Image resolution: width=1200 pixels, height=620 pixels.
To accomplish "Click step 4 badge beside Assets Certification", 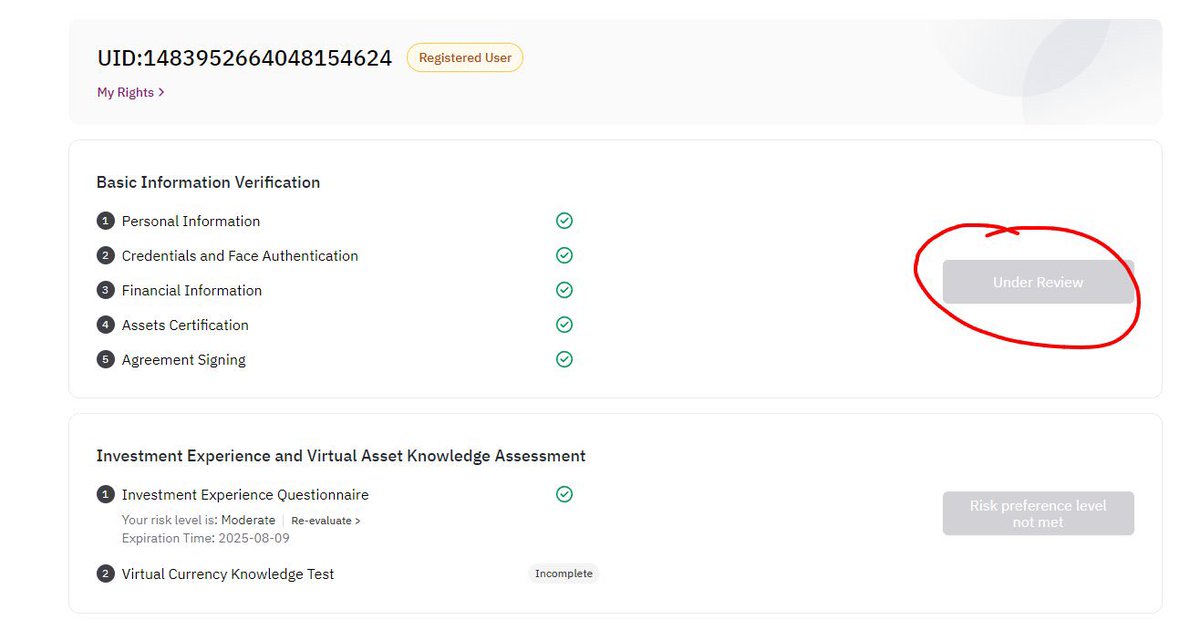I will 105,325.
